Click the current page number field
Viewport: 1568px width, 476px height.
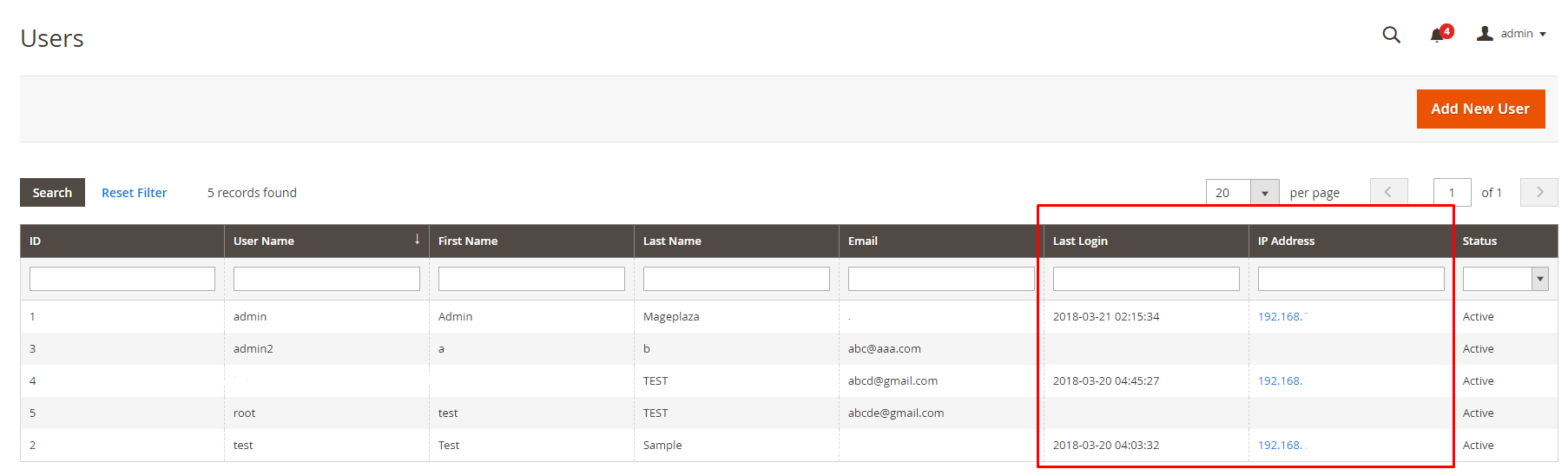point(1453,193)
